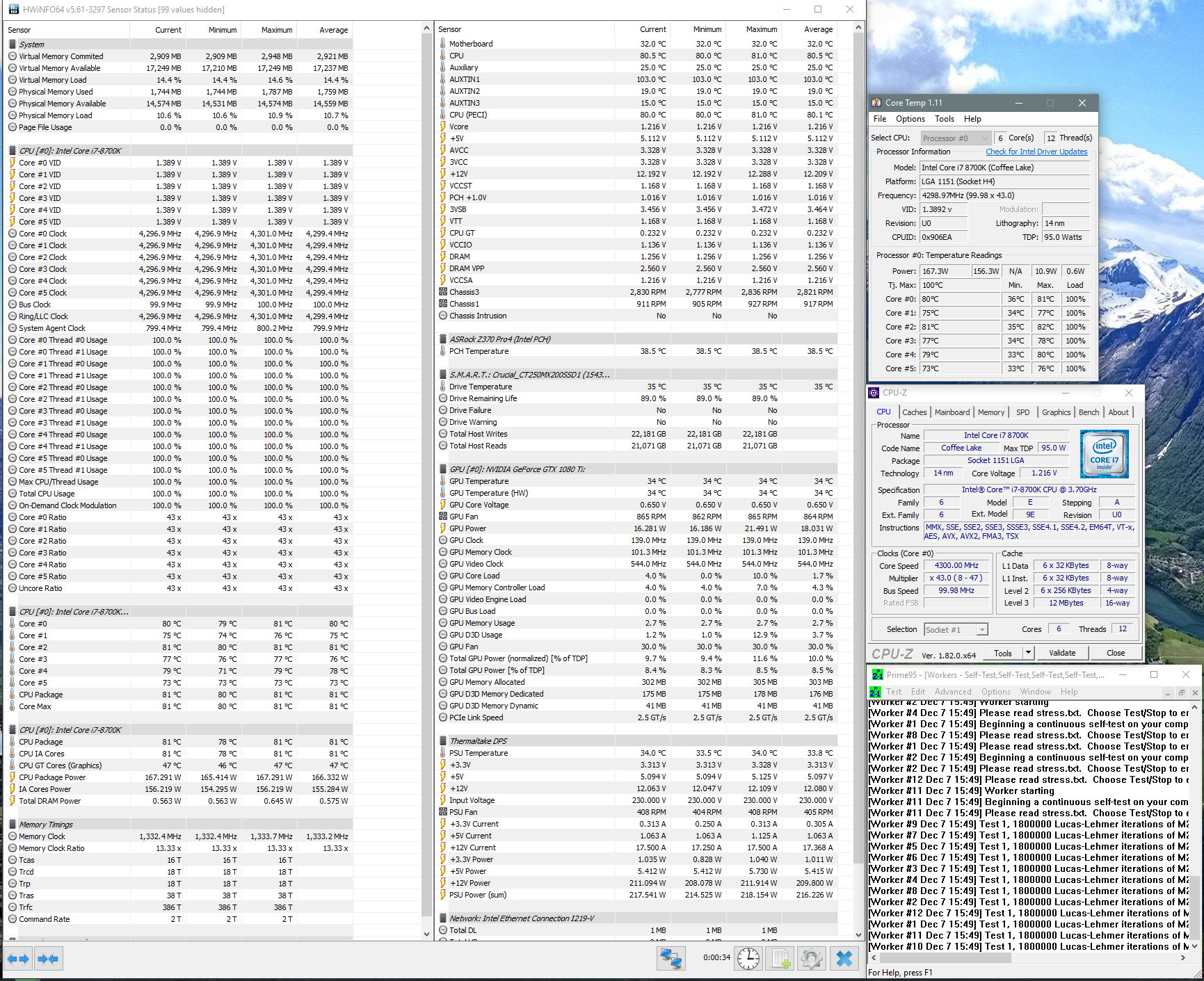Open the remote network monitors icon in HWiNFO
Image resolution: width=1204 pixels, height=981 pixels.
click(x=671, y=958)
